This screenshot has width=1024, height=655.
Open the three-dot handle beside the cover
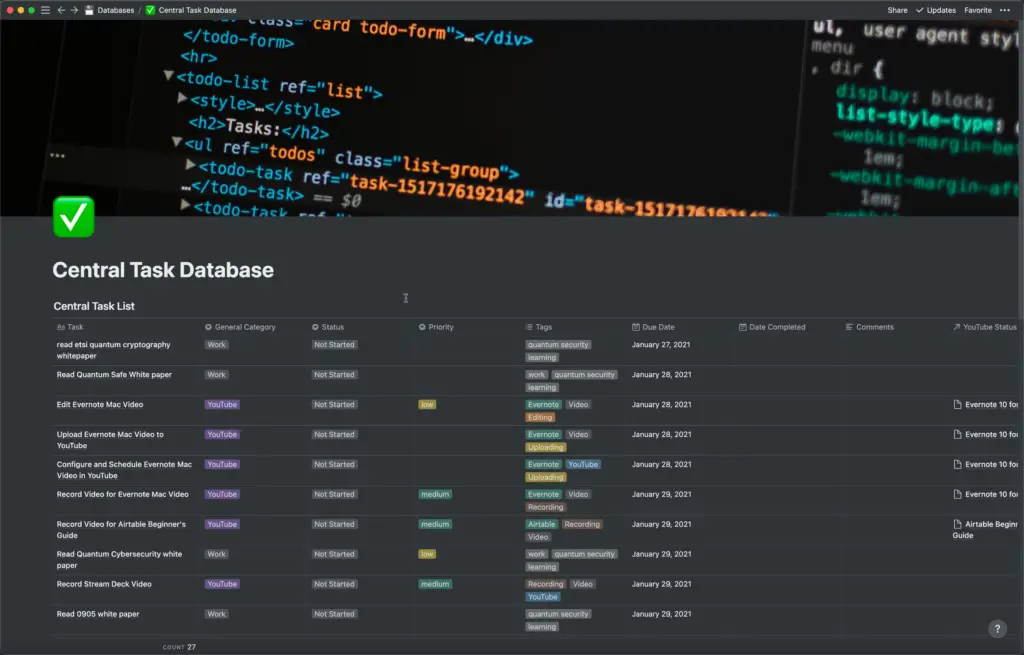click(x=57, y=155)
